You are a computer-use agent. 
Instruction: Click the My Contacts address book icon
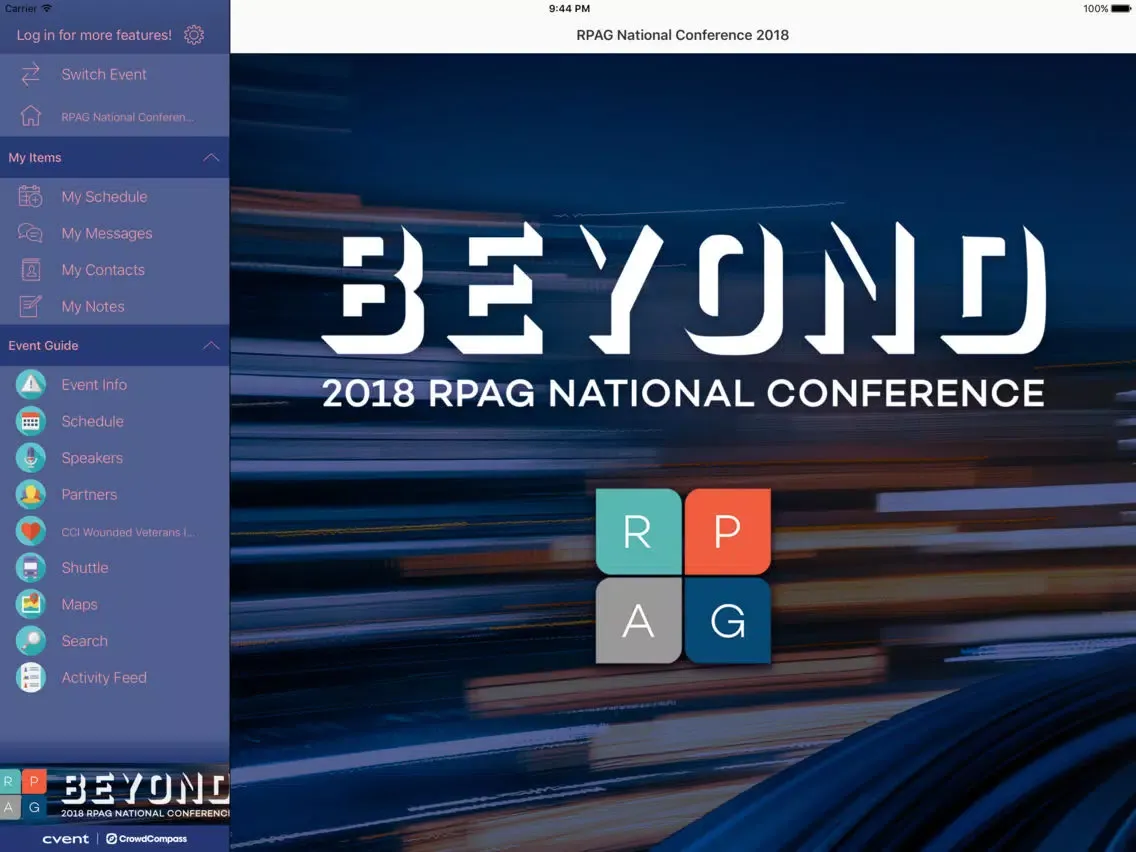point(30,270)
